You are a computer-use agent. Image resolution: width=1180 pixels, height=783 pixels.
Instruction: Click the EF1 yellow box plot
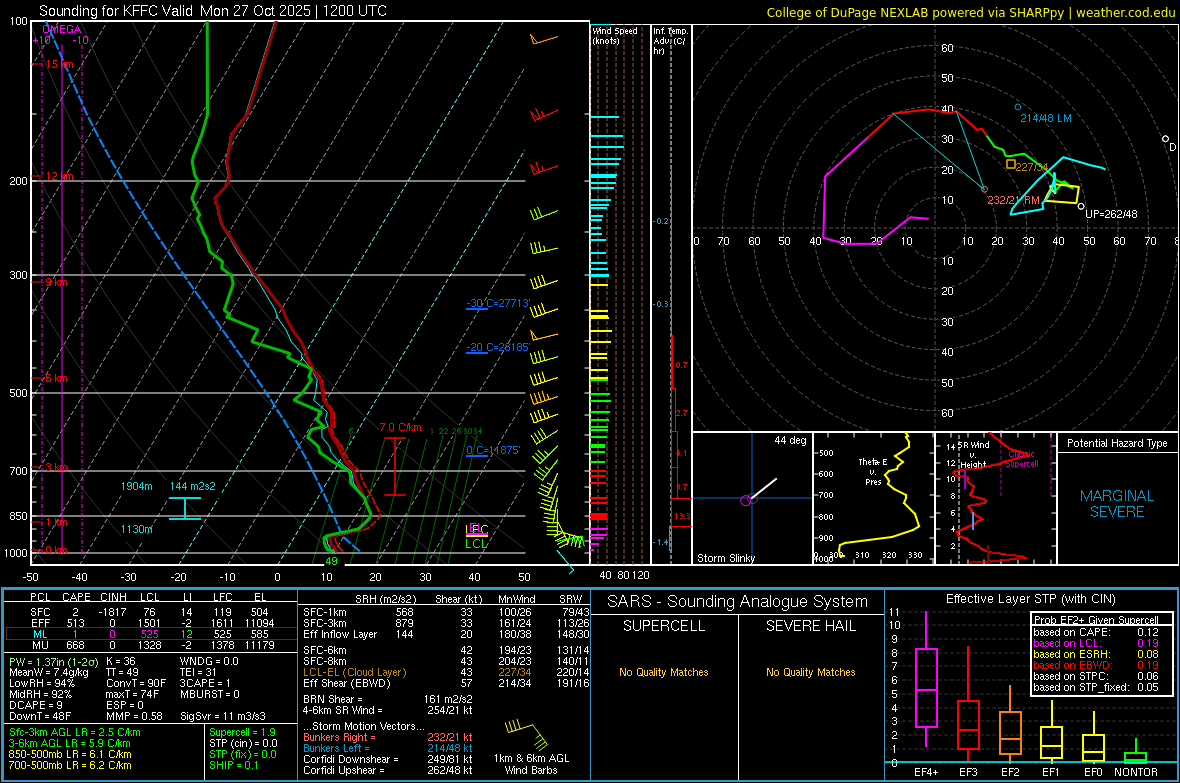click(x=1051, y=733)
